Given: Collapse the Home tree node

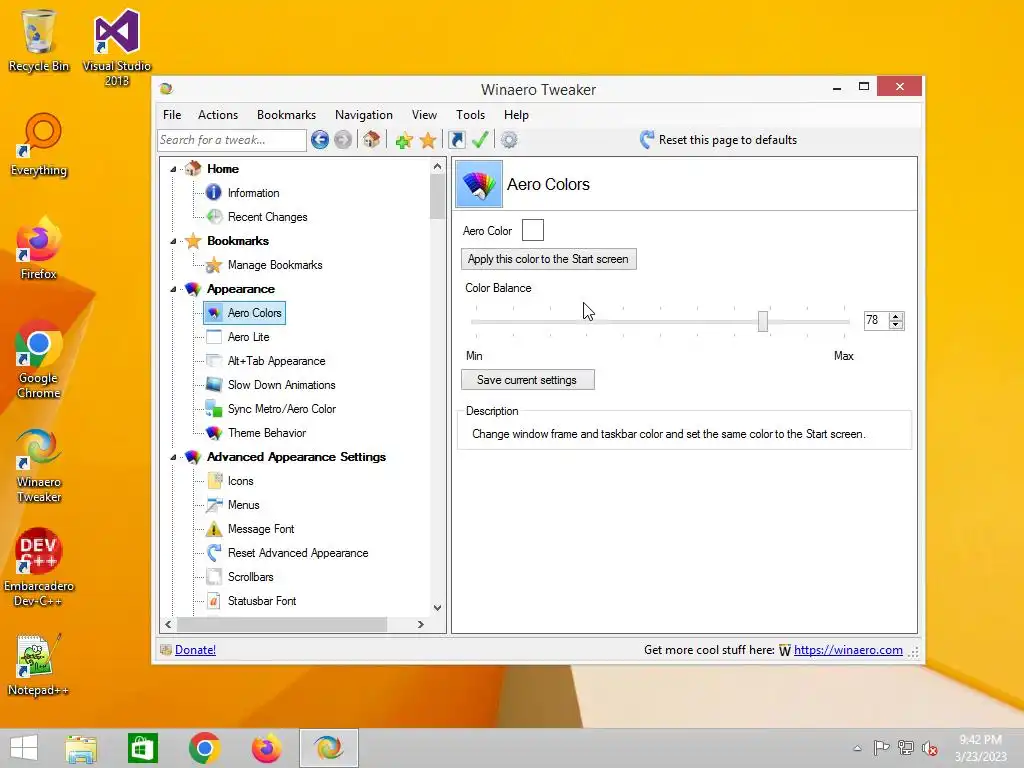Looking at the screenshot, I should [x=173, y=169].
